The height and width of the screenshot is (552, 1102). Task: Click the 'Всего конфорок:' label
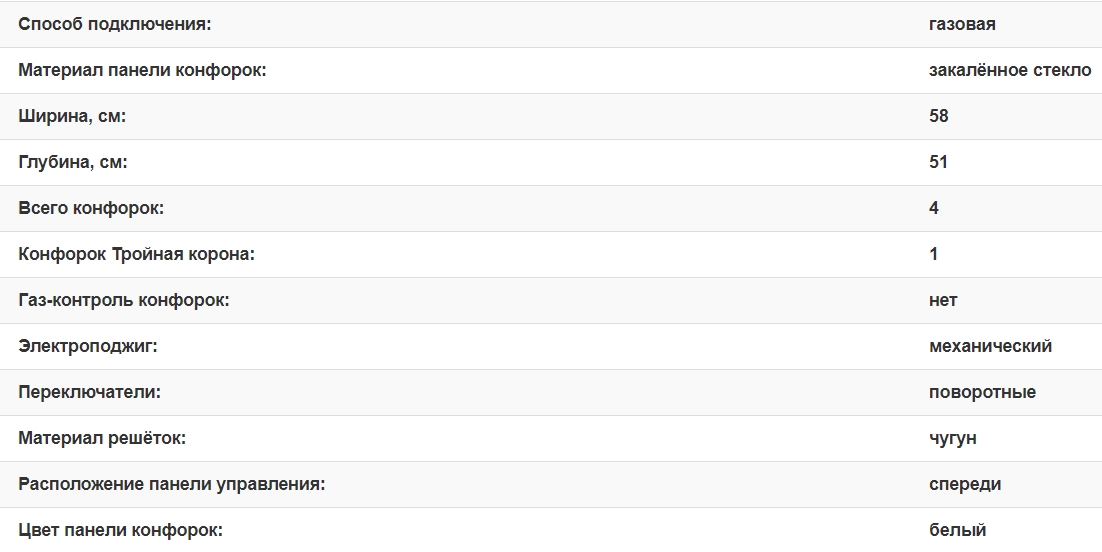[91, 208]
